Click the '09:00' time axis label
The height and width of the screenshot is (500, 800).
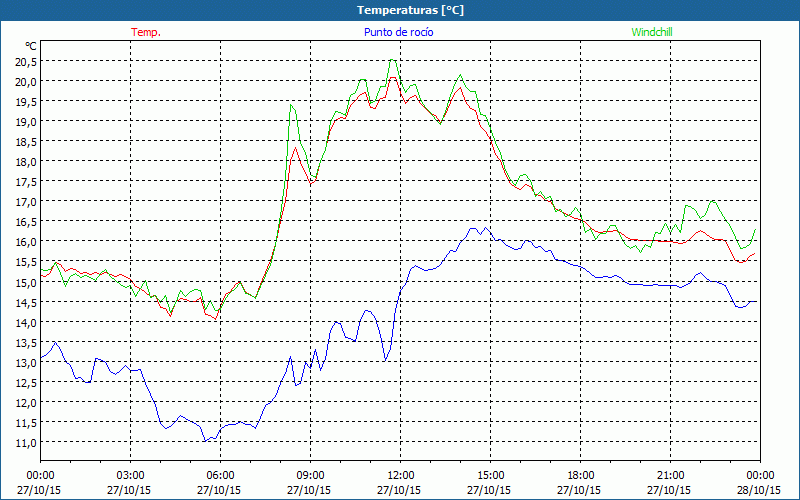pos(310,476)
